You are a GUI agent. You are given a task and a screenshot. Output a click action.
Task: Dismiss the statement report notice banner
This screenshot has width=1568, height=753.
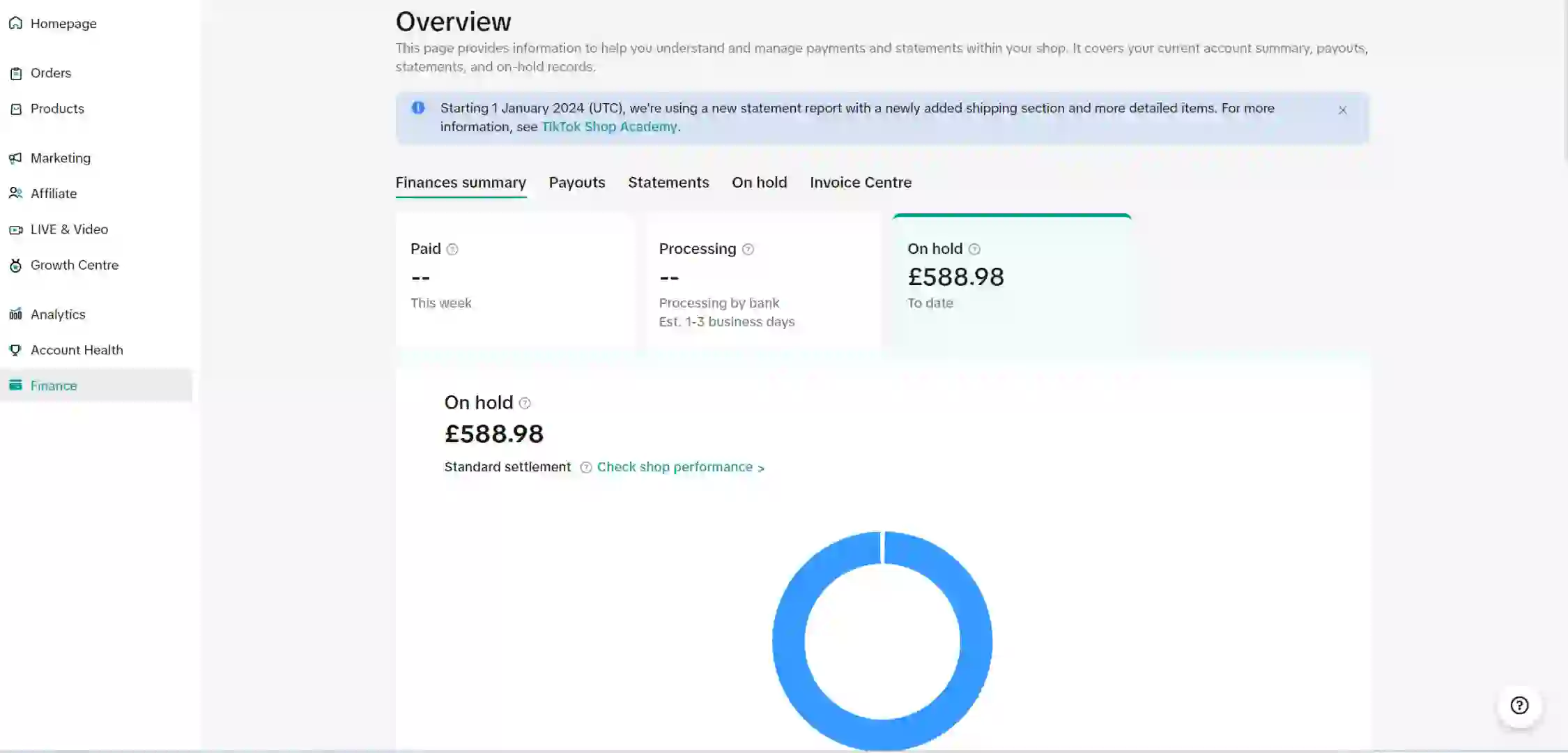[x=1342, y=110]
